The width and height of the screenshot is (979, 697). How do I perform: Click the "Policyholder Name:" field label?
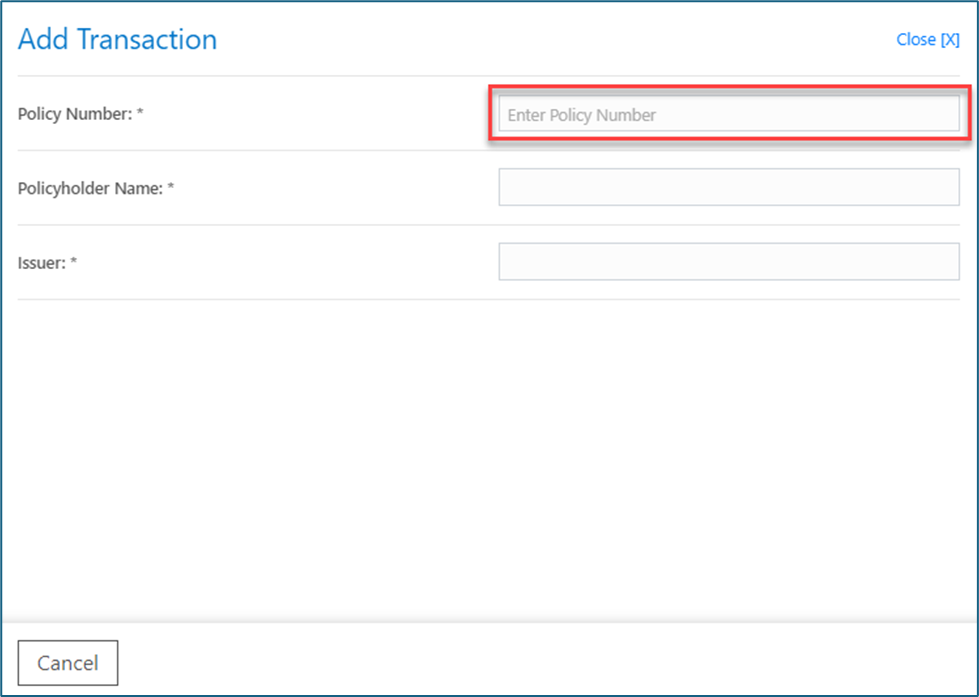click(x=90, y=188)
